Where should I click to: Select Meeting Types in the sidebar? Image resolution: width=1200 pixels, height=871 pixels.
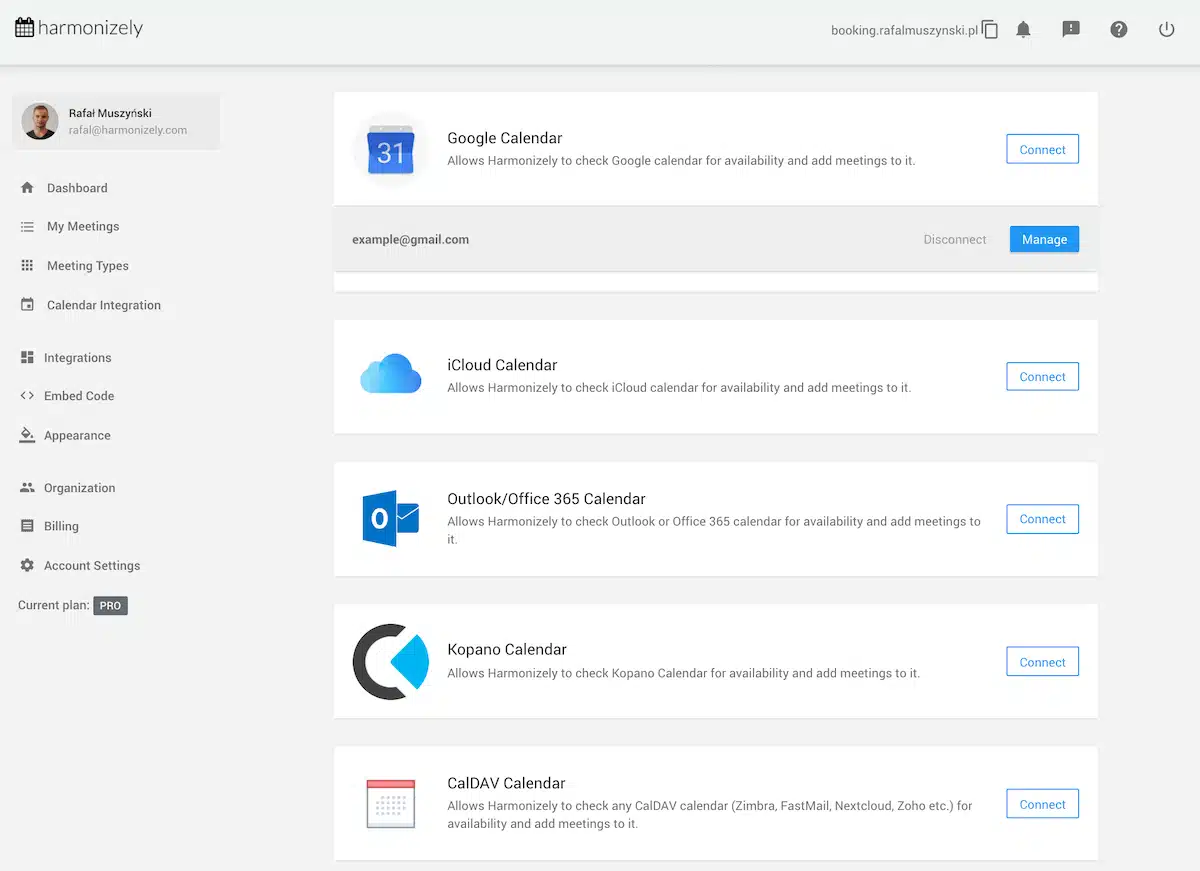point(88,266)
